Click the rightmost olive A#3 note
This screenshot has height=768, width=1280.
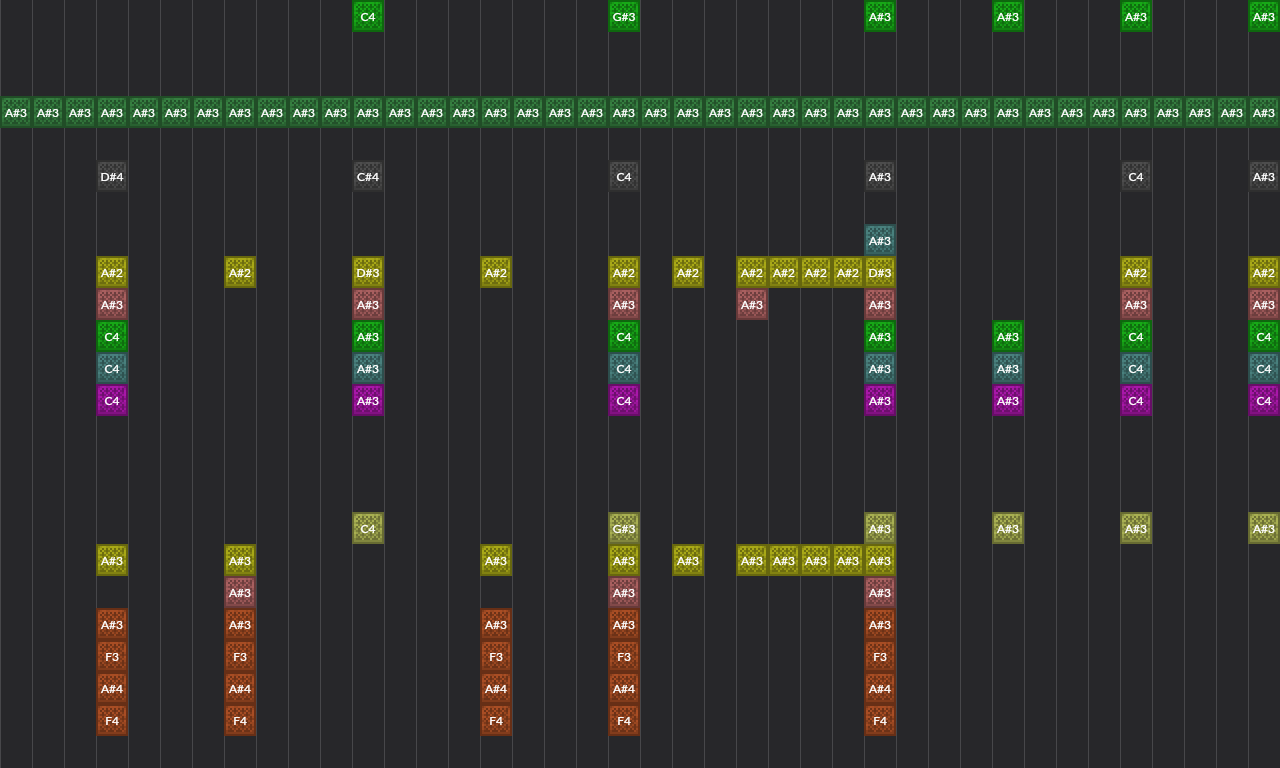click(1264, 529)
